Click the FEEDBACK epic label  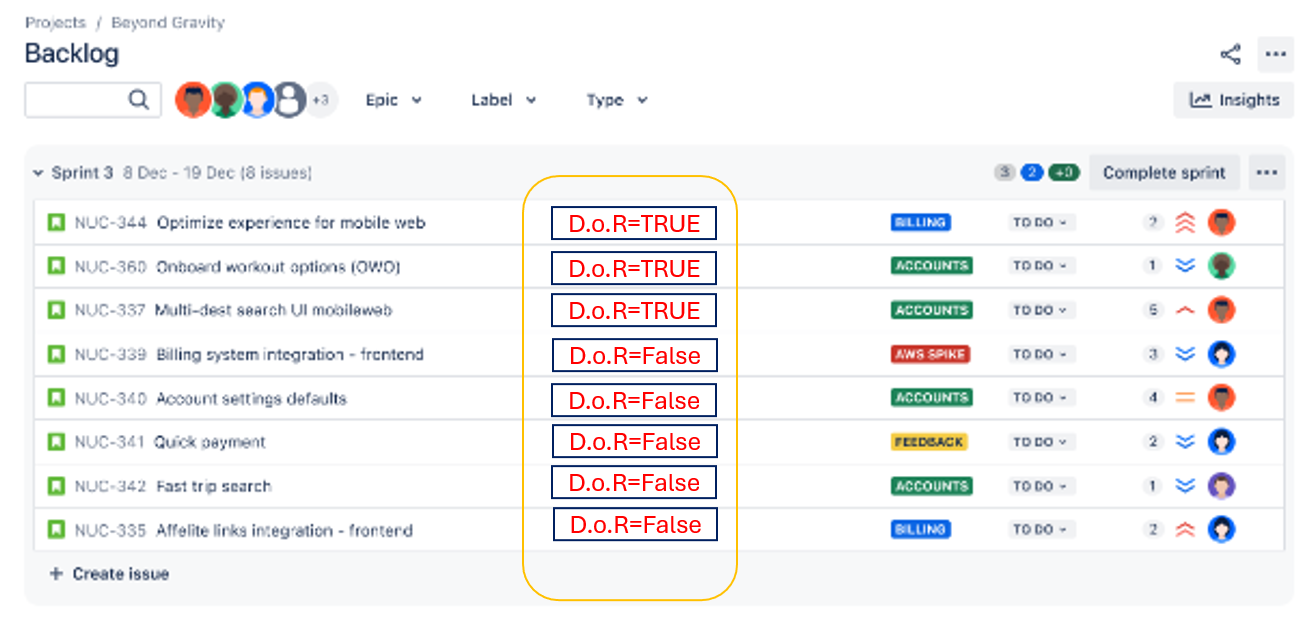coord(929,442)
